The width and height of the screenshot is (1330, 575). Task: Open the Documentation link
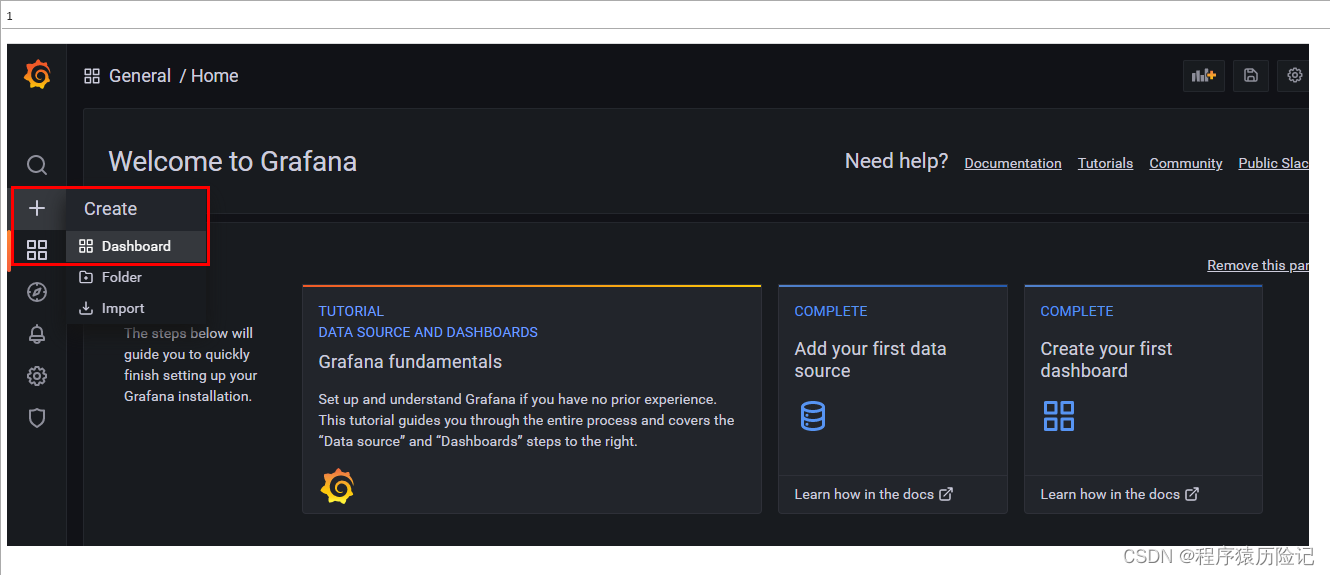(x=1013, y=163)
